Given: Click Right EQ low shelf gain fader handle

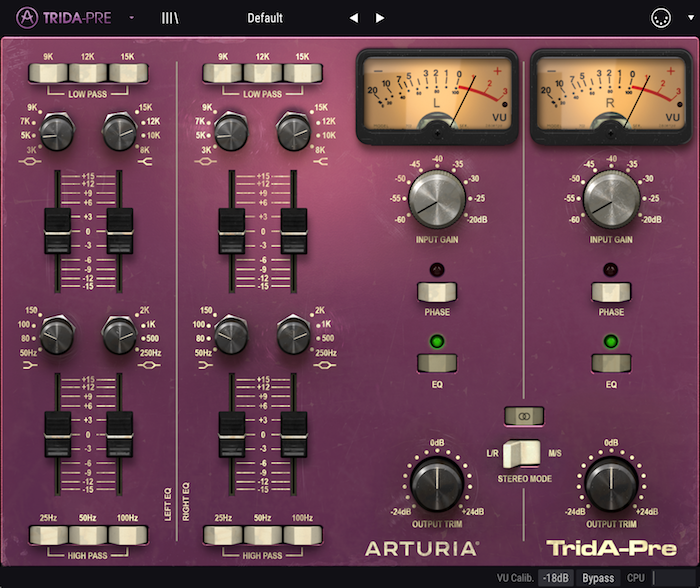Looking at the screenshot, I should click(232, 434).
